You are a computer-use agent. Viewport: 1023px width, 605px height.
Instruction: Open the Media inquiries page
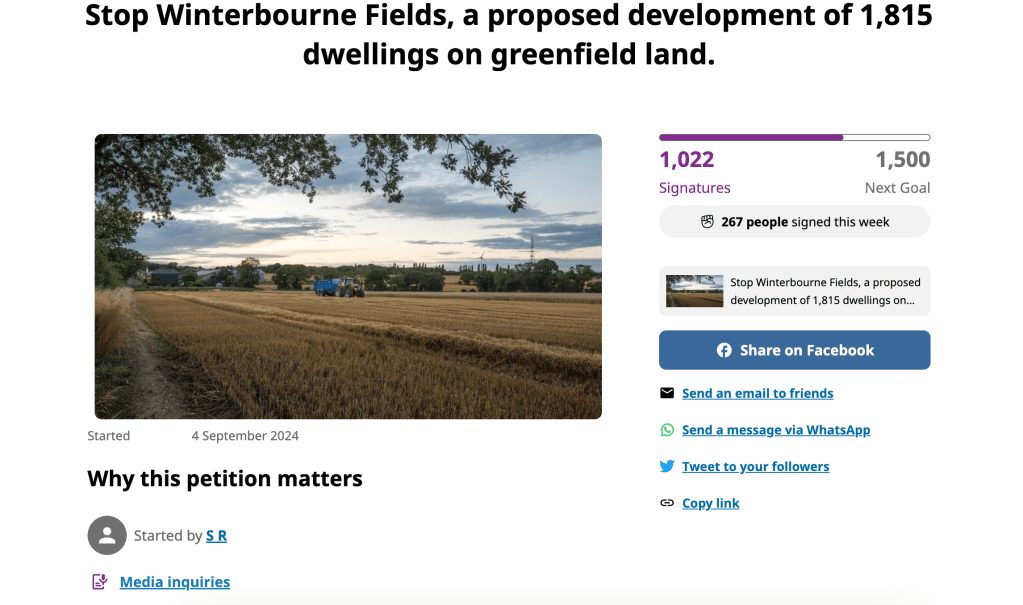(x=174, y=581)
